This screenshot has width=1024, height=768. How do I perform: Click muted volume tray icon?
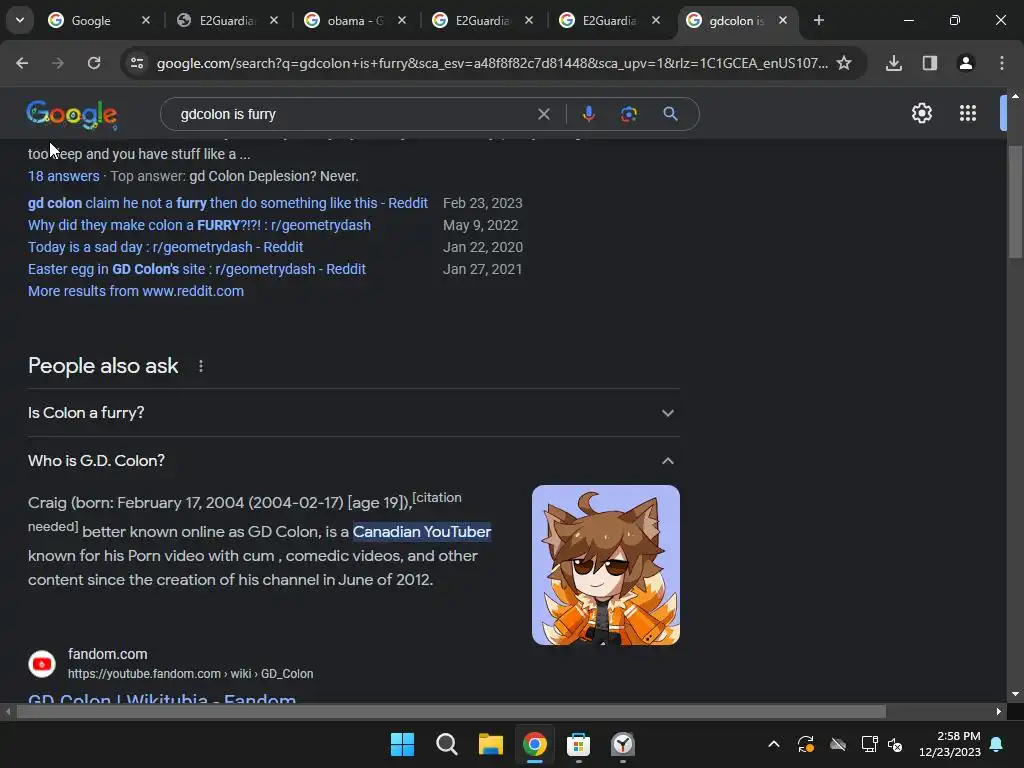pyautogui.click(x=895, y=744)
